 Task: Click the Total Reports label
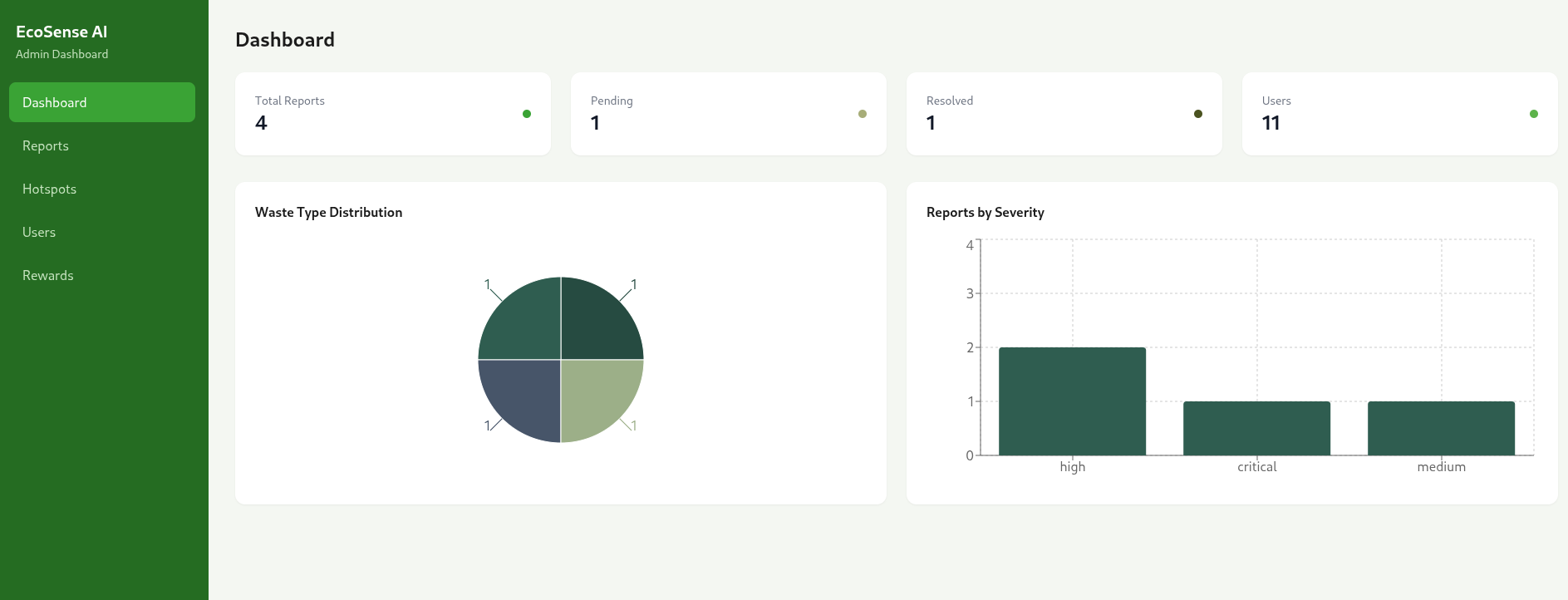point(289,101)
